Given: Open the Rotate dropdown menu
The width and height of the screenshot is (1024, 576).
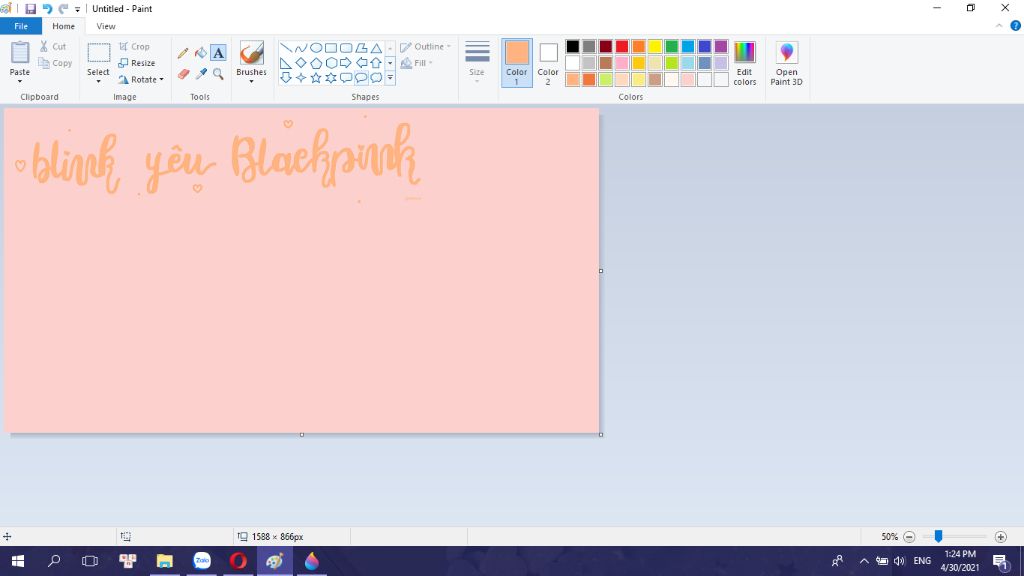Looking at the screenshot, I should 140,80.
